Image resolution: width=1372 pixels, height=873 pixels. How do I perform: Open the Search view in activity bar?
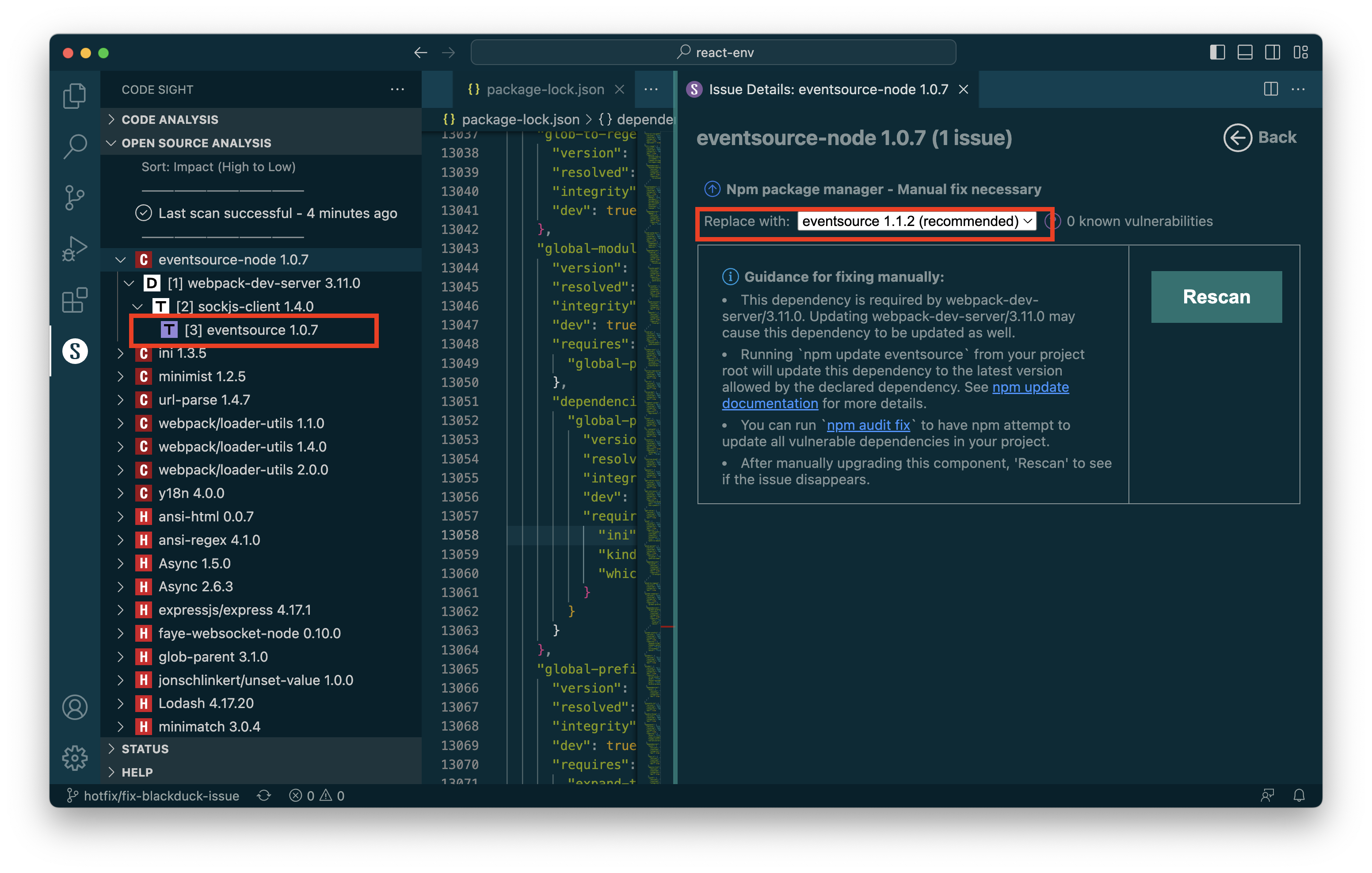[x=75, y=146]
